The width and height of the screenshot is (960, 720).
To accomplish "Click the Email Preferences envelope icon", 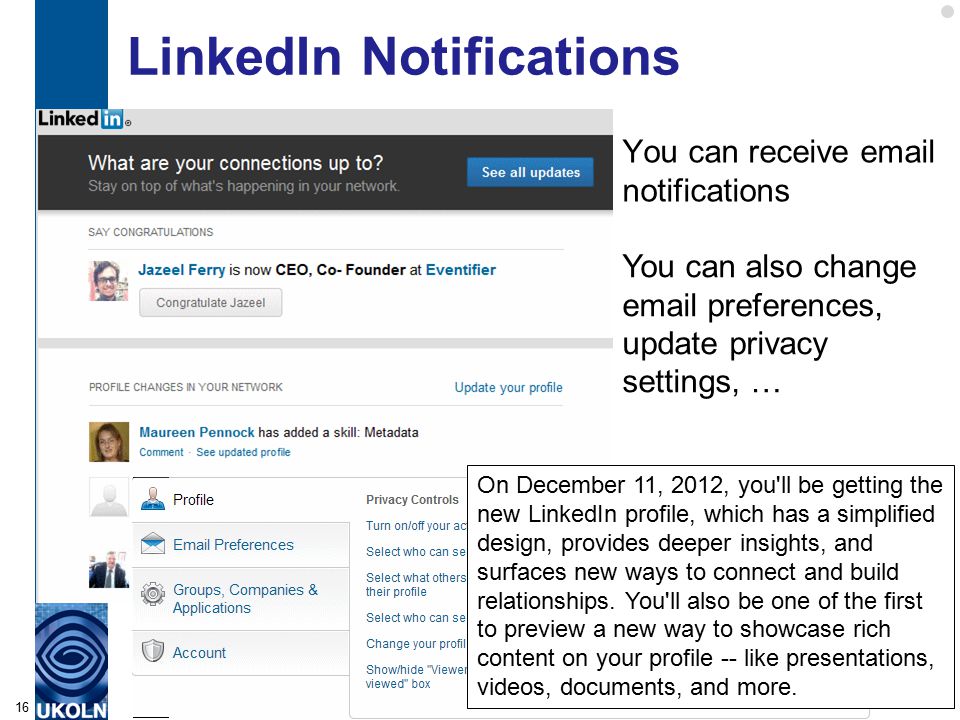I will [152, 544].
